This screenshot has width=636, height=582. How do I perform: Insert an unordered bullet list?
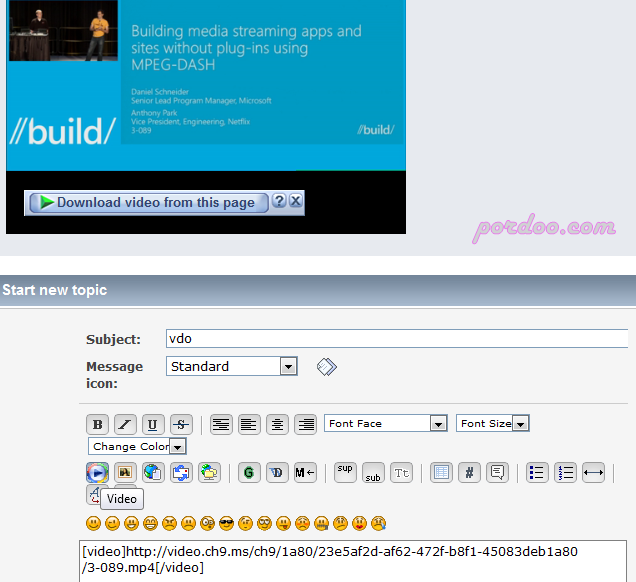pyautogui.click(x=537, y=472)
